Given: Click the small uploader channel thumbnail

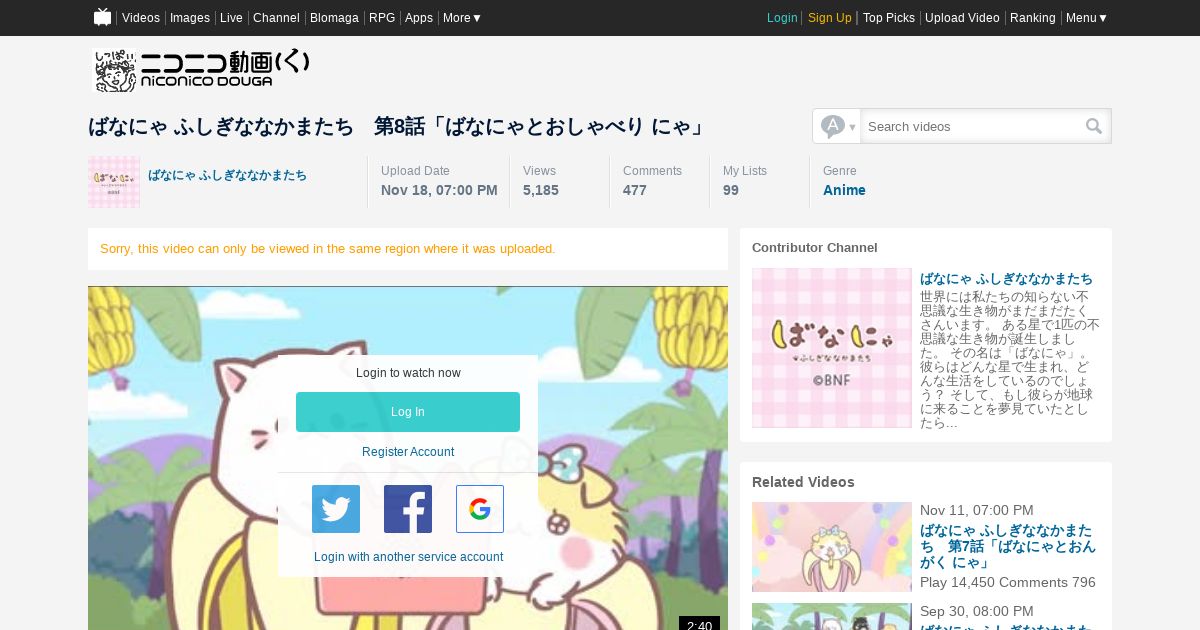Looking at the screenshot, I should pos(114,182).
